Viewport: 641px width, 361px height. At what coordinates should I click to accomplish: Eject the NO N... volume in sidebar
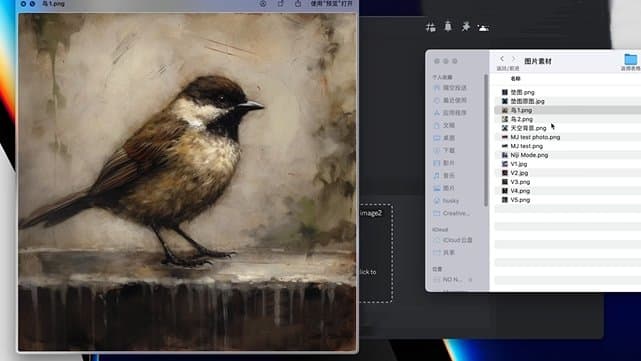click(x=470, y=280)
